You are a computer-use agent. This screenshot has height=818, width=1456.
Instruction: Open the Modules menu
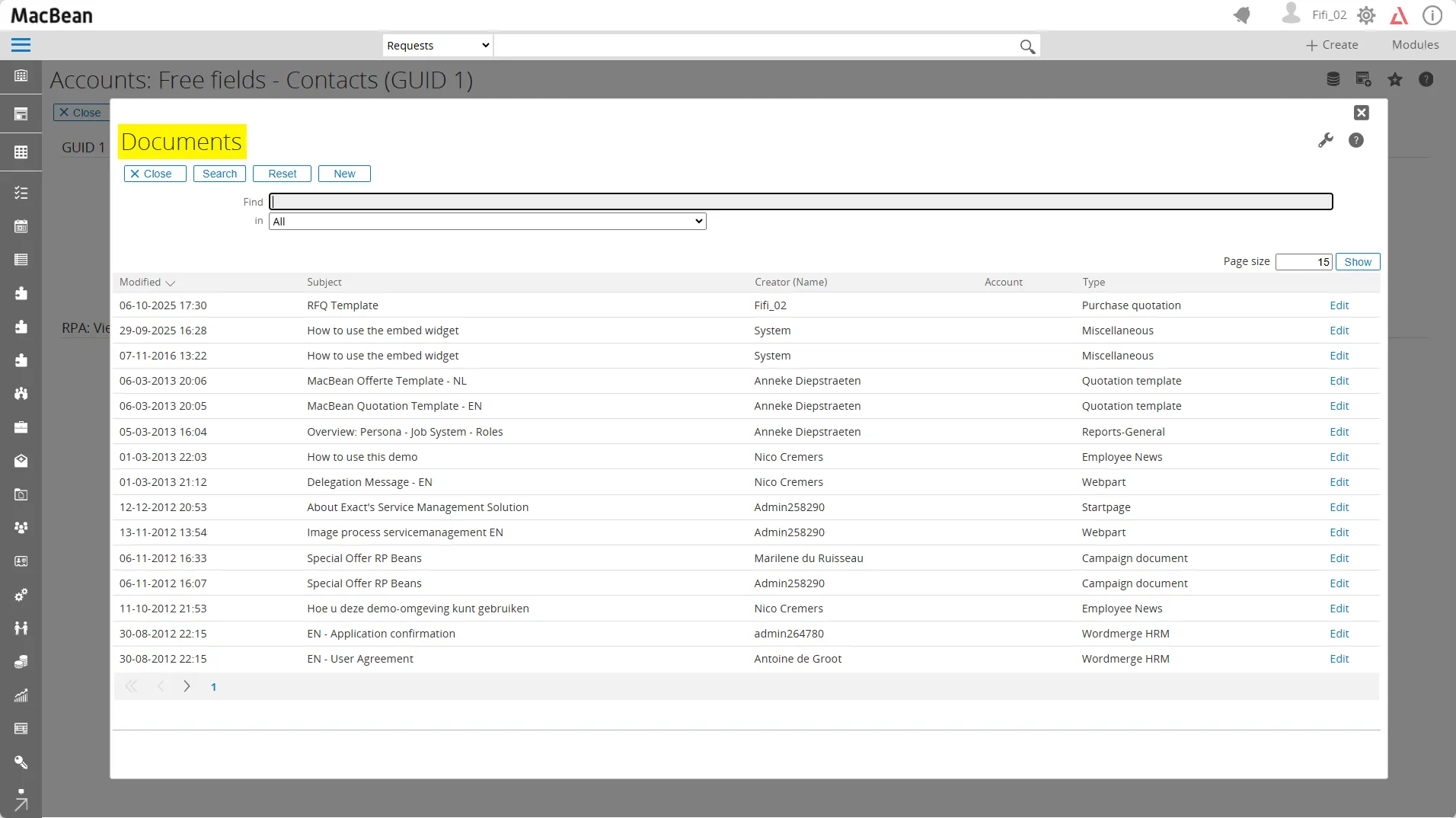pyautogui.click(x=1415, y=45)
